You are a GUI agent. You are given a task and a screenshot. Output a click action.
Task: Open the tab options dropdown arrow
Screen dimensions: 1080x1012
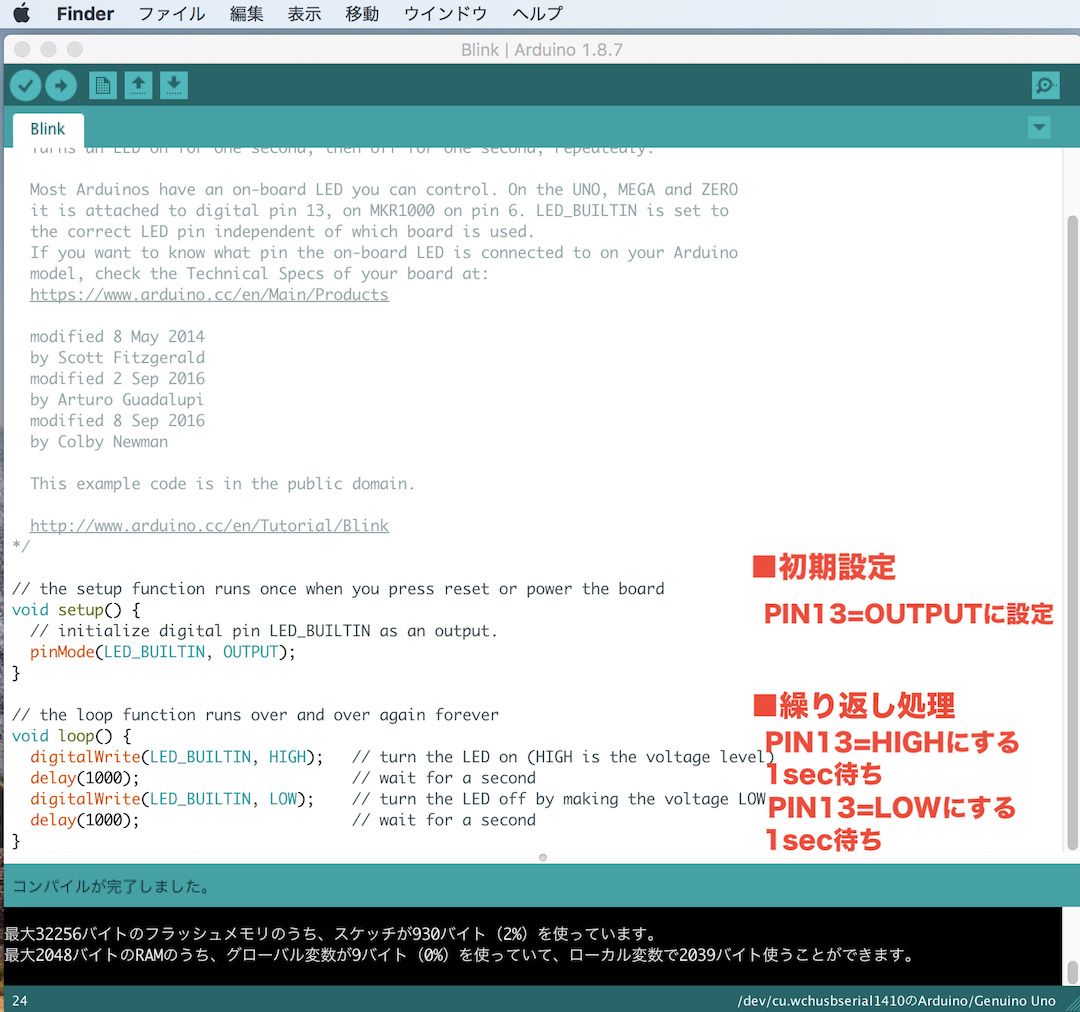pyautogui.click(x=1039, y=128)
